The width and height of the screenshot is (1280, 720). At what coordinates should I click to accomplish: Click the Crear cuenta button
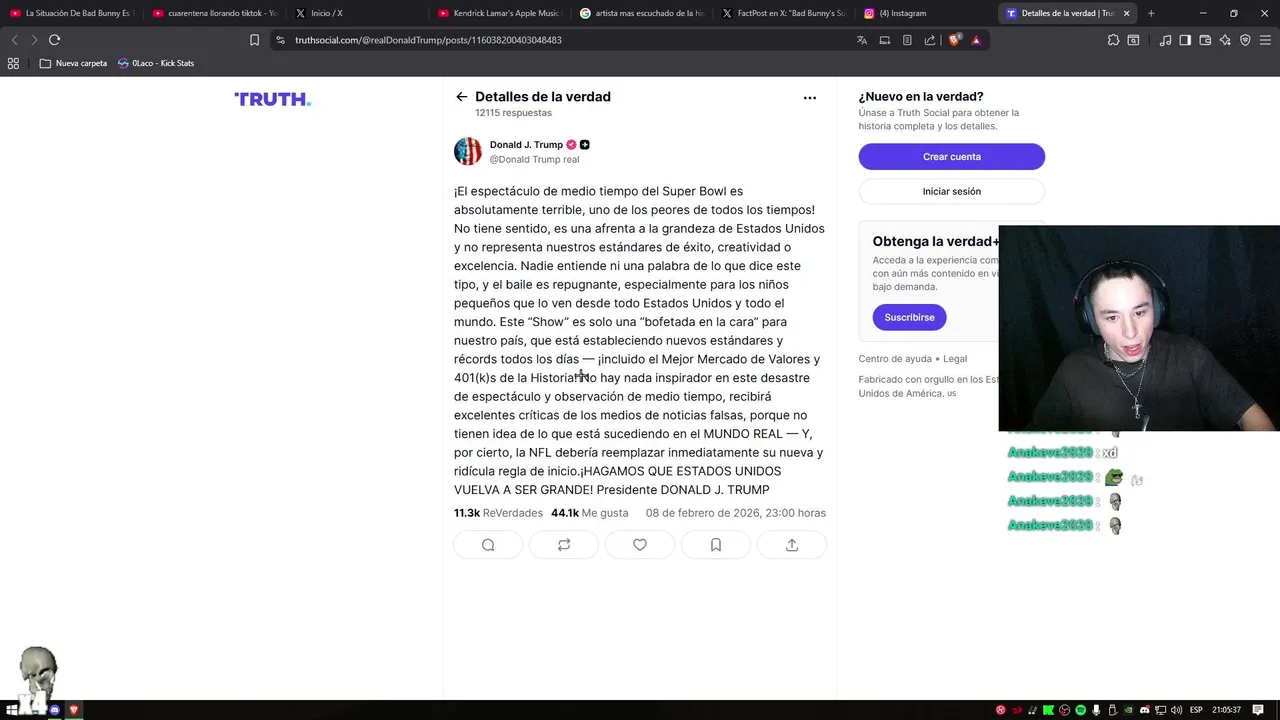click(952, 157)
